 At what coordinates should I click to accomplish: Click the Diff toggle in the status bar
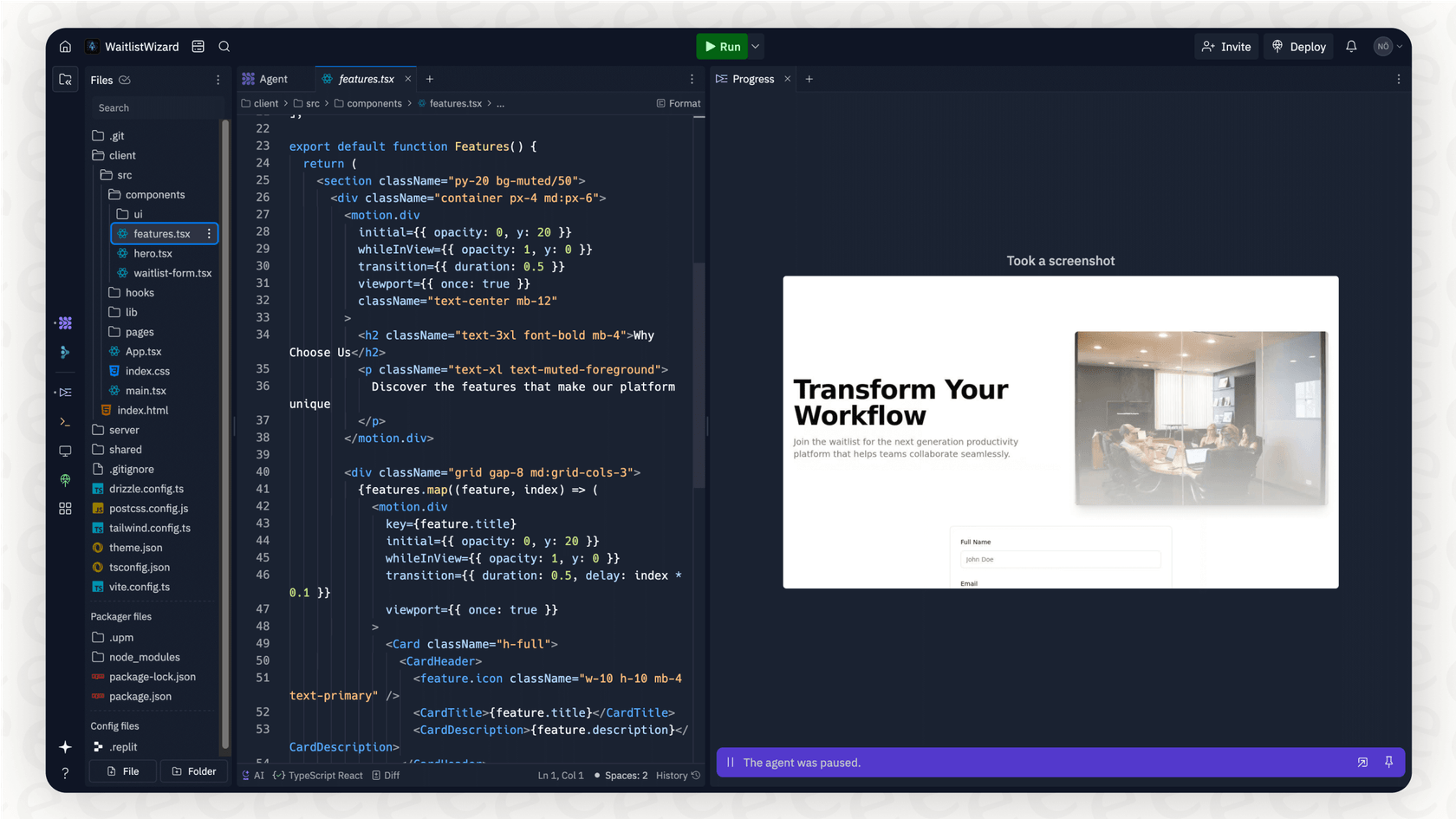click(x=386, y=775)
